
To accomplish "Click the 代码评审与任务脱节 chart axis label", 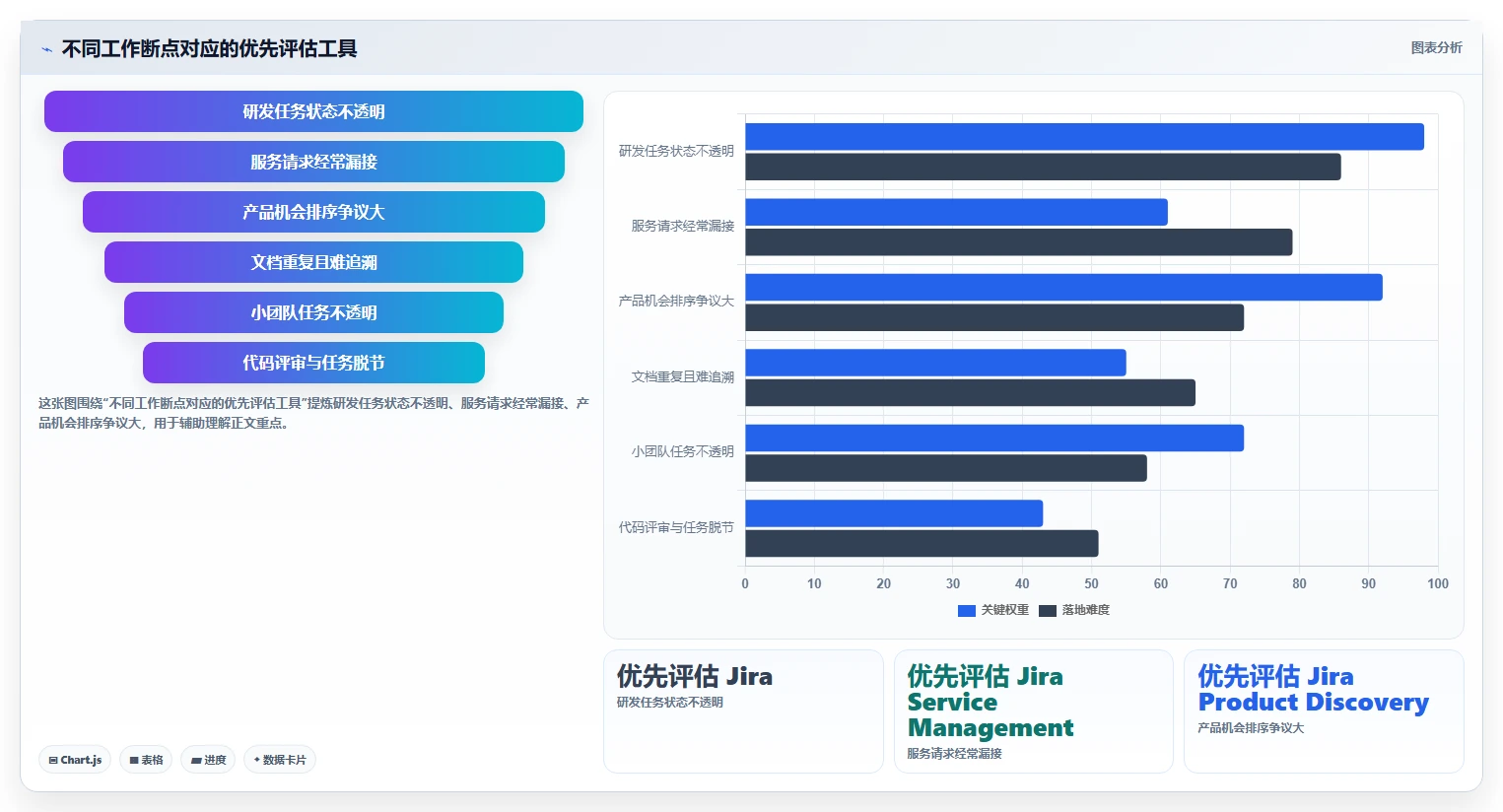I will click(x=676, y=527).
